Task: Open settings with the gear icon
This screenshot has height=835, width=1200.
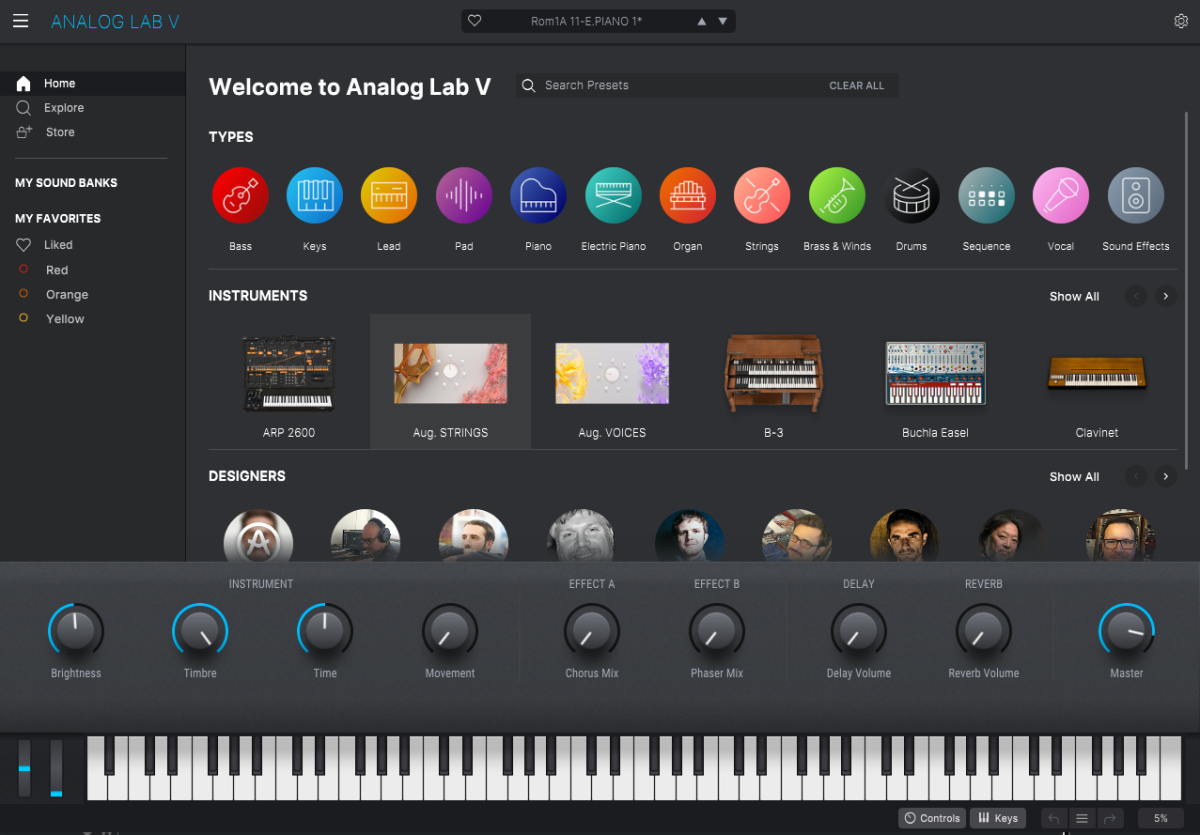Action: click(x=1181, y=21)
